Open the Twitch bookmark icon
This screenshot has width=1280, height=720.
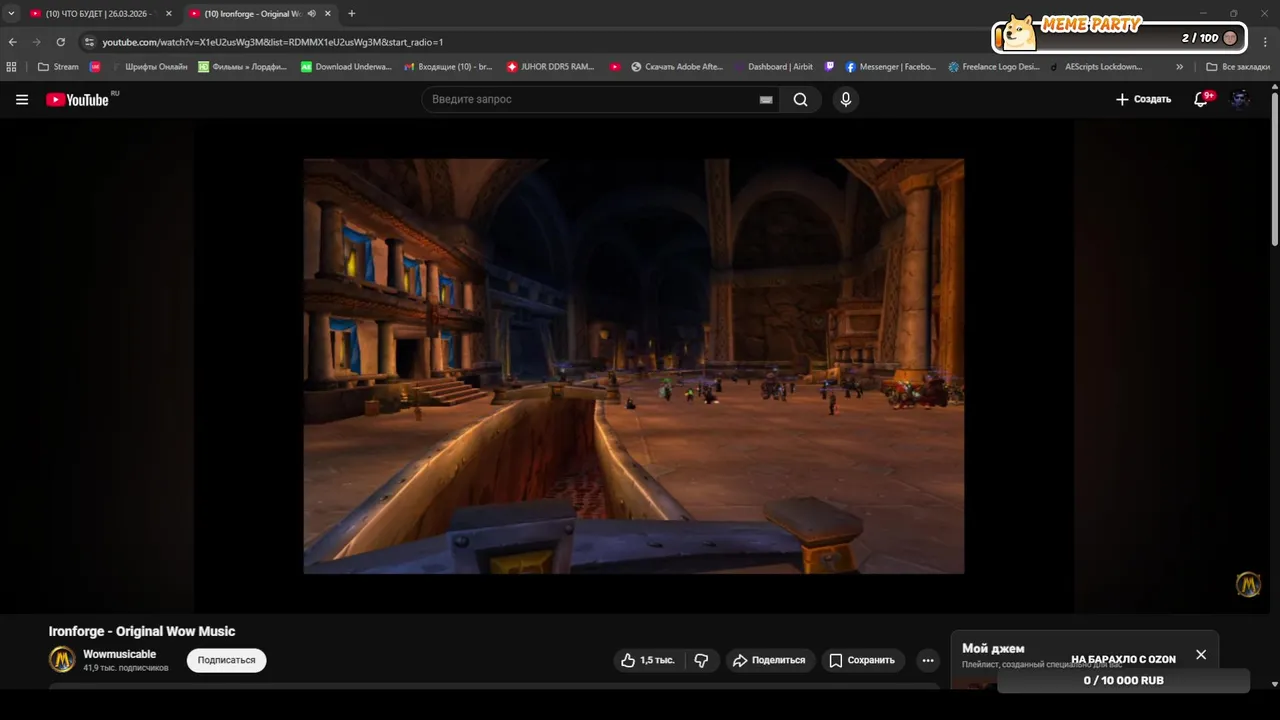click(830, 67)
